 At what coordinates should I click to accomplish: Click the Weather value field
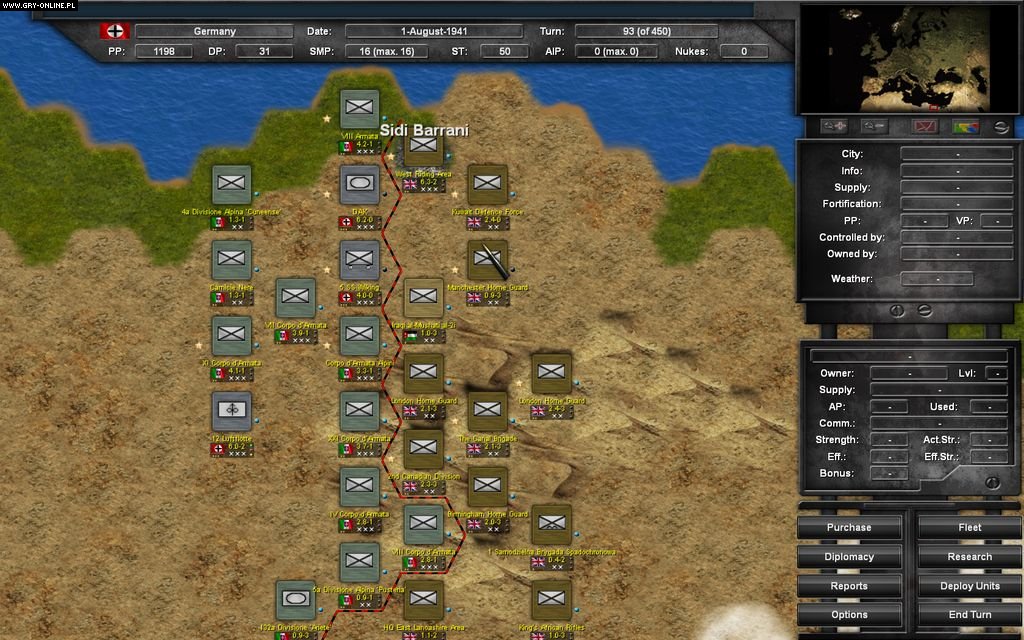click(936, 279)
